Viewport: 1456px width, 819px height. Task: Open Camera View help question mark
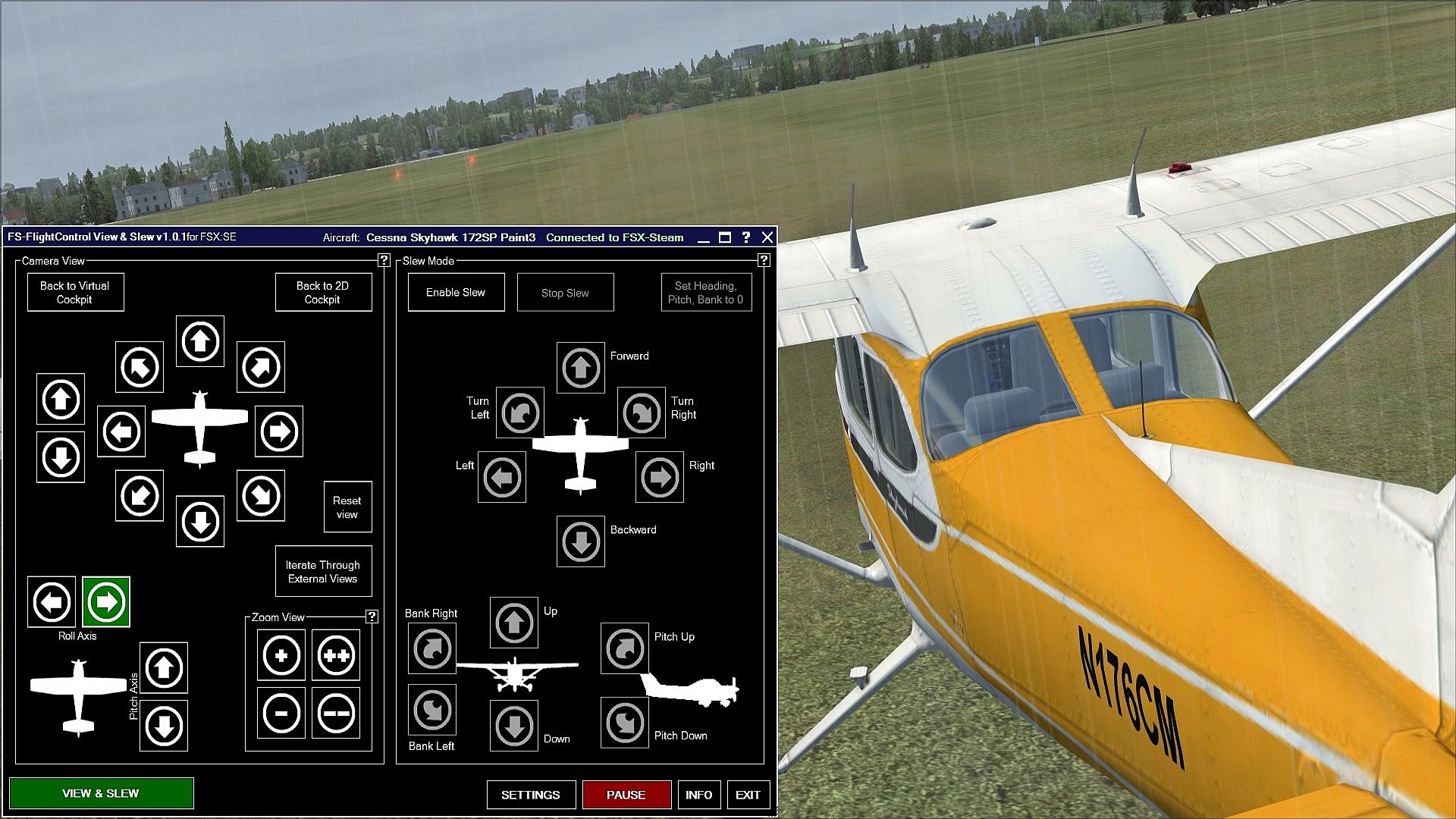384,260
